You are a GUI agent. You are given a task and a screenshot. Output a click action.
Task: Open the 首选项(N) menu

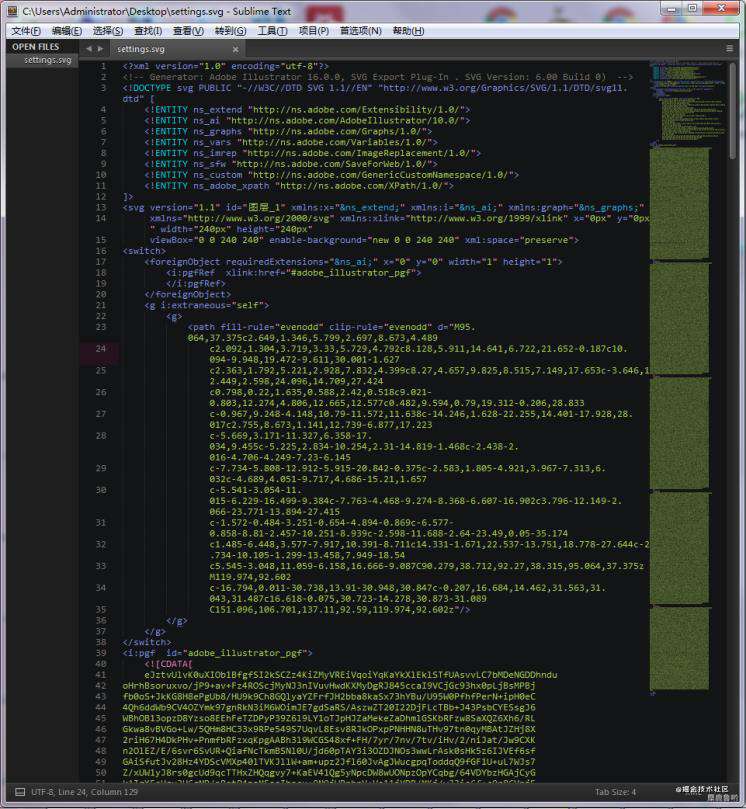pos(361,31)
